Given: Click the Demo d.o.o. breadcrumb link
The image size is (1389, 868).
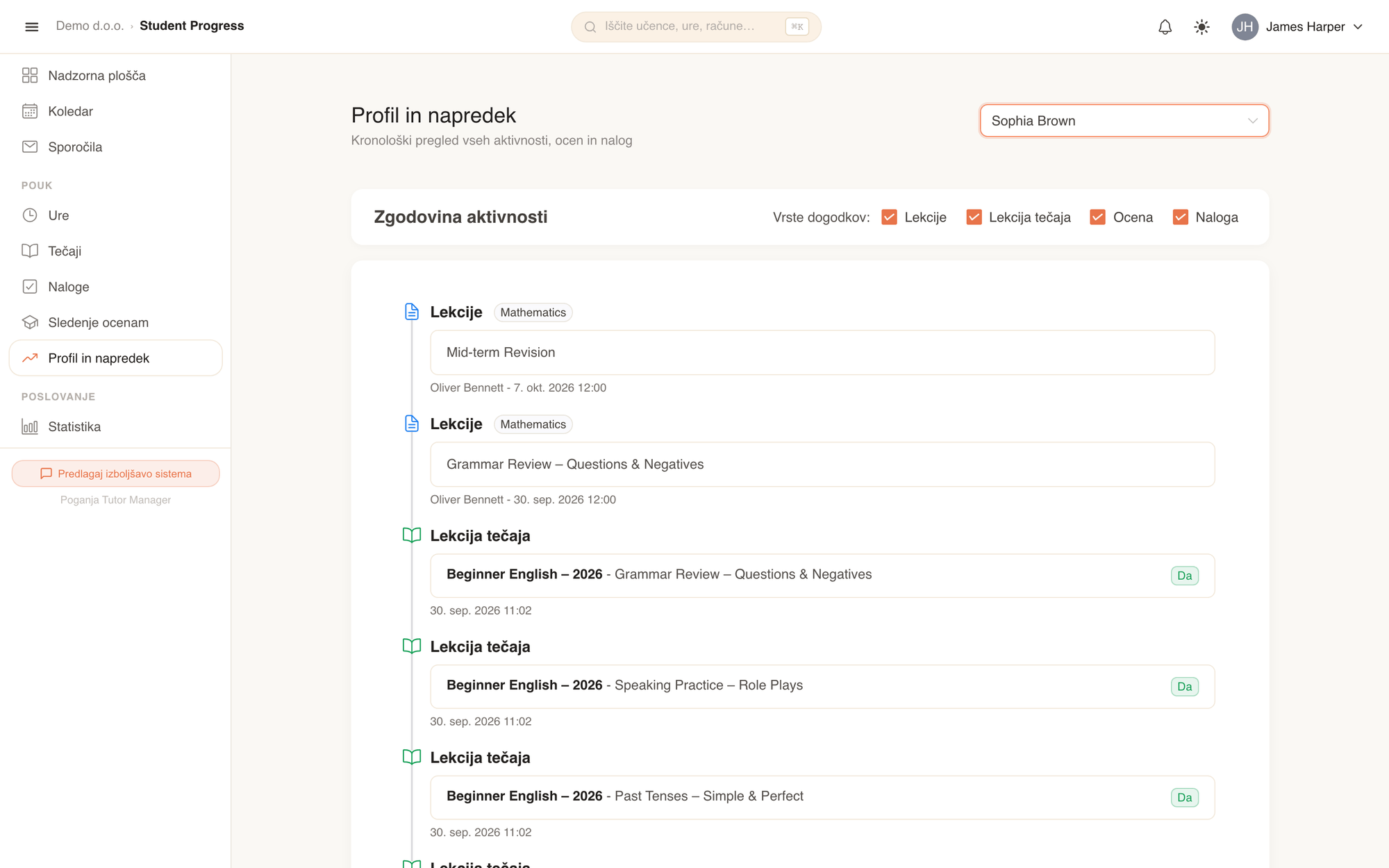Looking at the screenshot, I should click(x=90, y=26).
